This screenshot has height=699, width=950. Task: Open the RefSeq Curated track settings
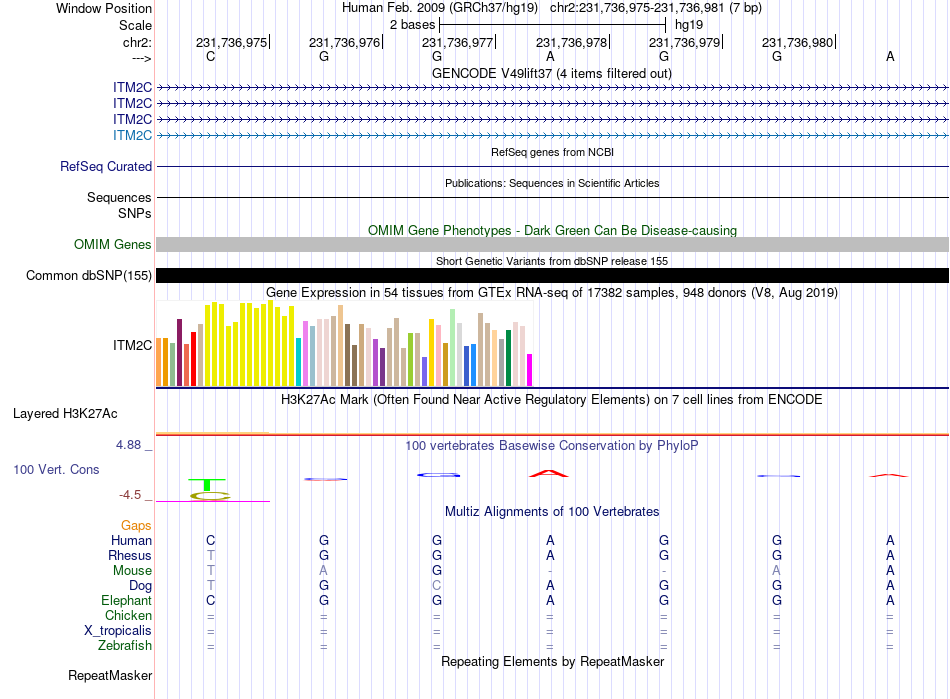[106, 167]
